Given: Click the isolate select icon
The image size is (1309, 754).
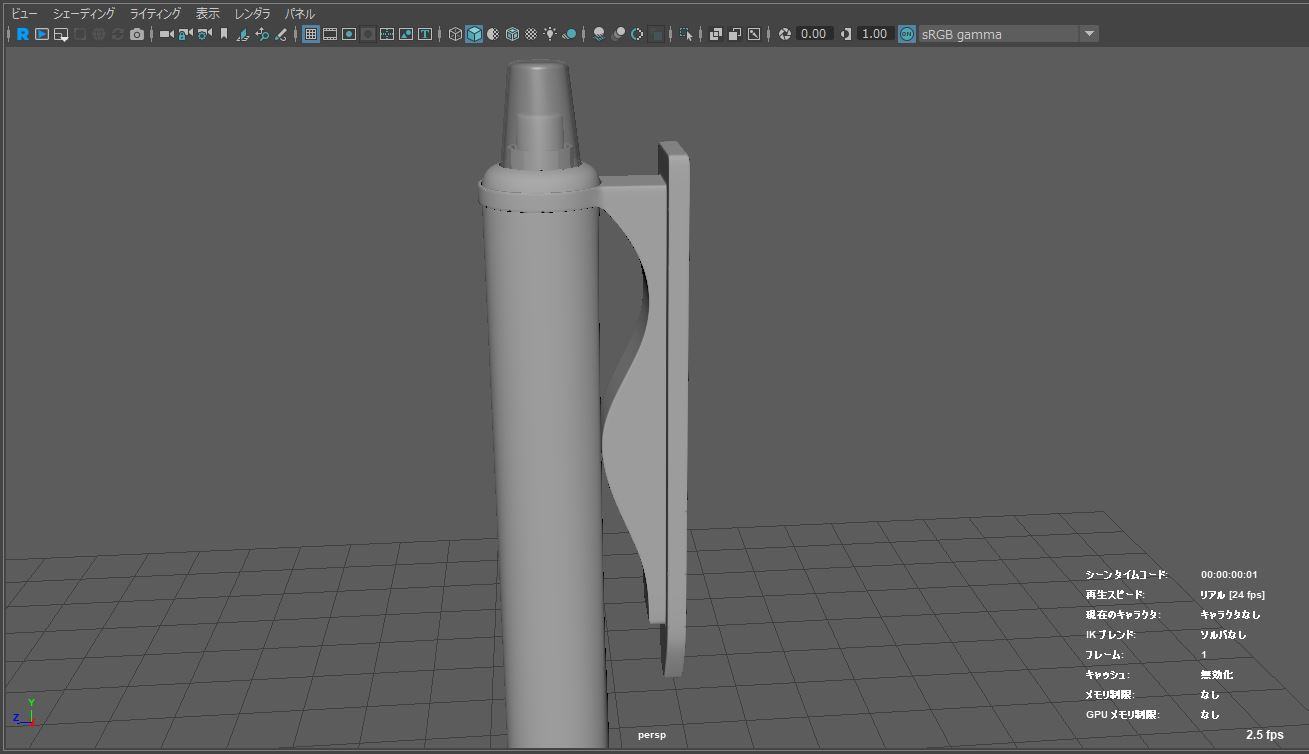Looking at the screenshot, I should (x=686, y=34).
